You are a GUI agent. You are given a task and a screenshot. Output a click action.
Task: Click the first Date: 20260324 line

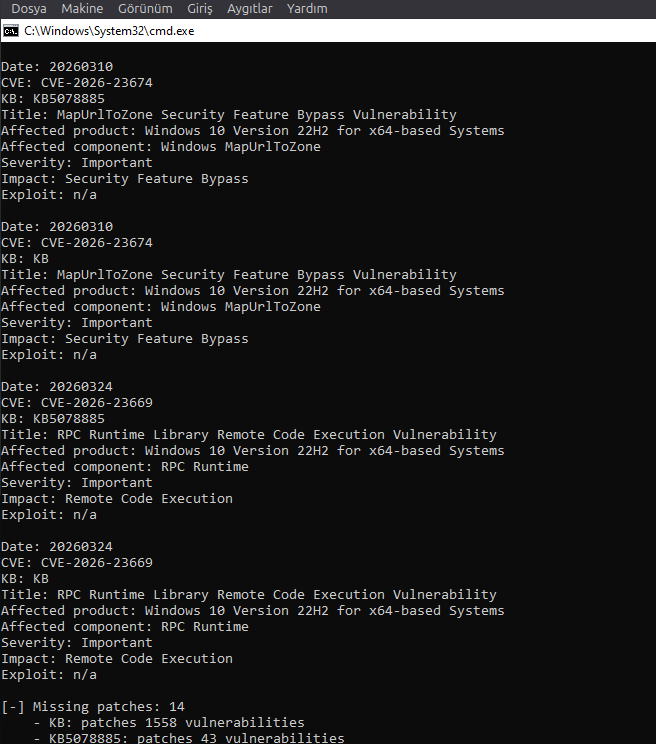pyautogui.click(x=57, y=387)
